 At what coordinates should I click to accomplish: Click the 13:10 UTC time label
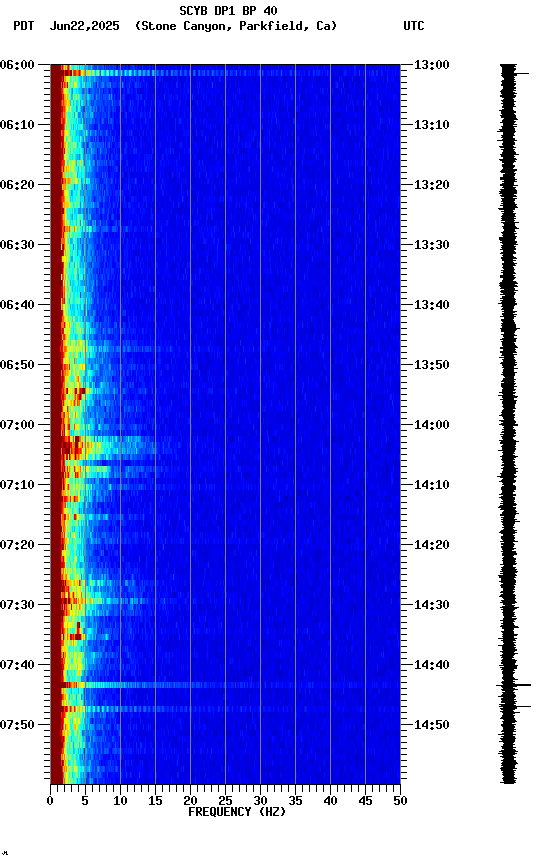click(x=431, y=125)
